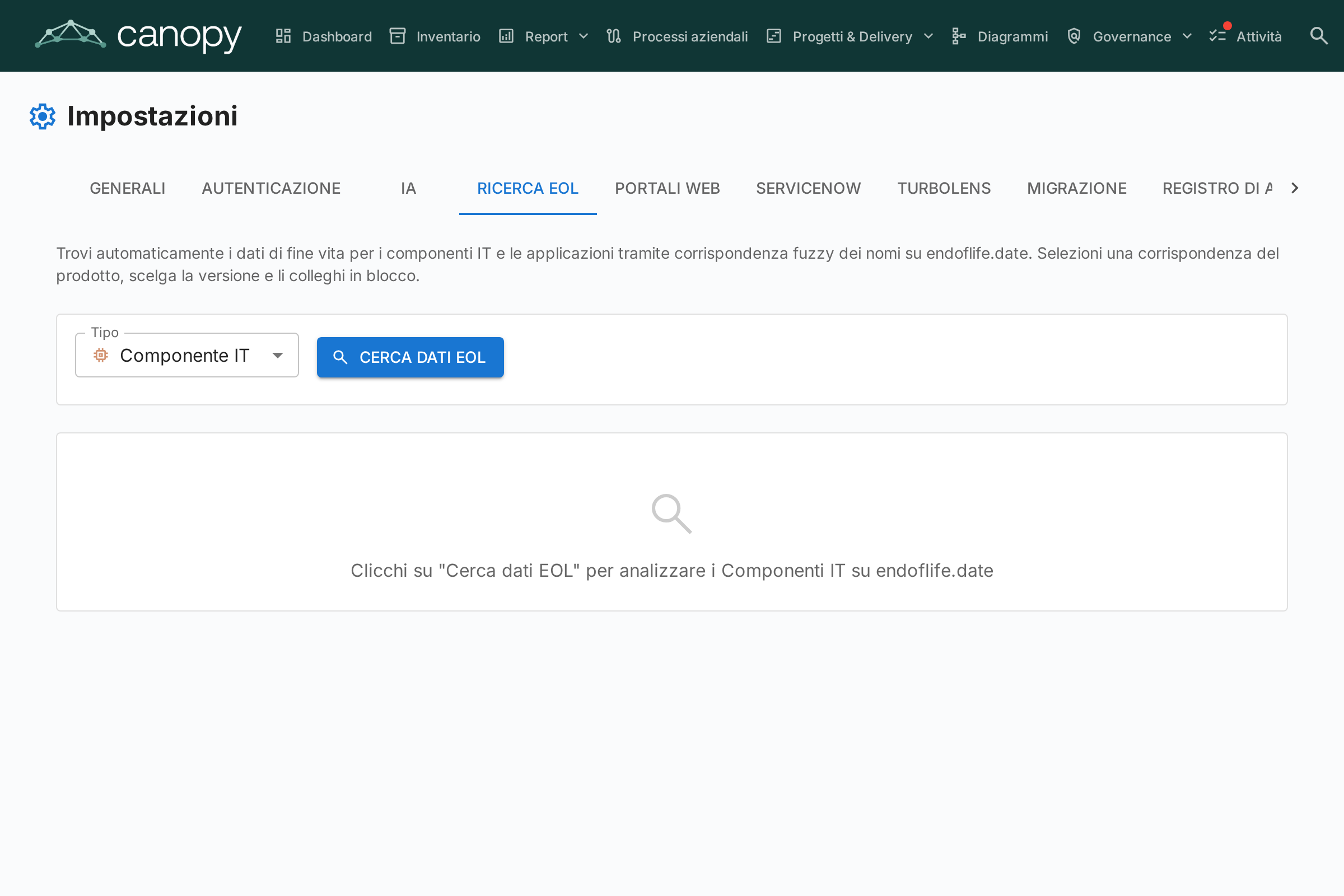
Task: Show more settings tabs with right chevron
Action: click(1295, 188)
